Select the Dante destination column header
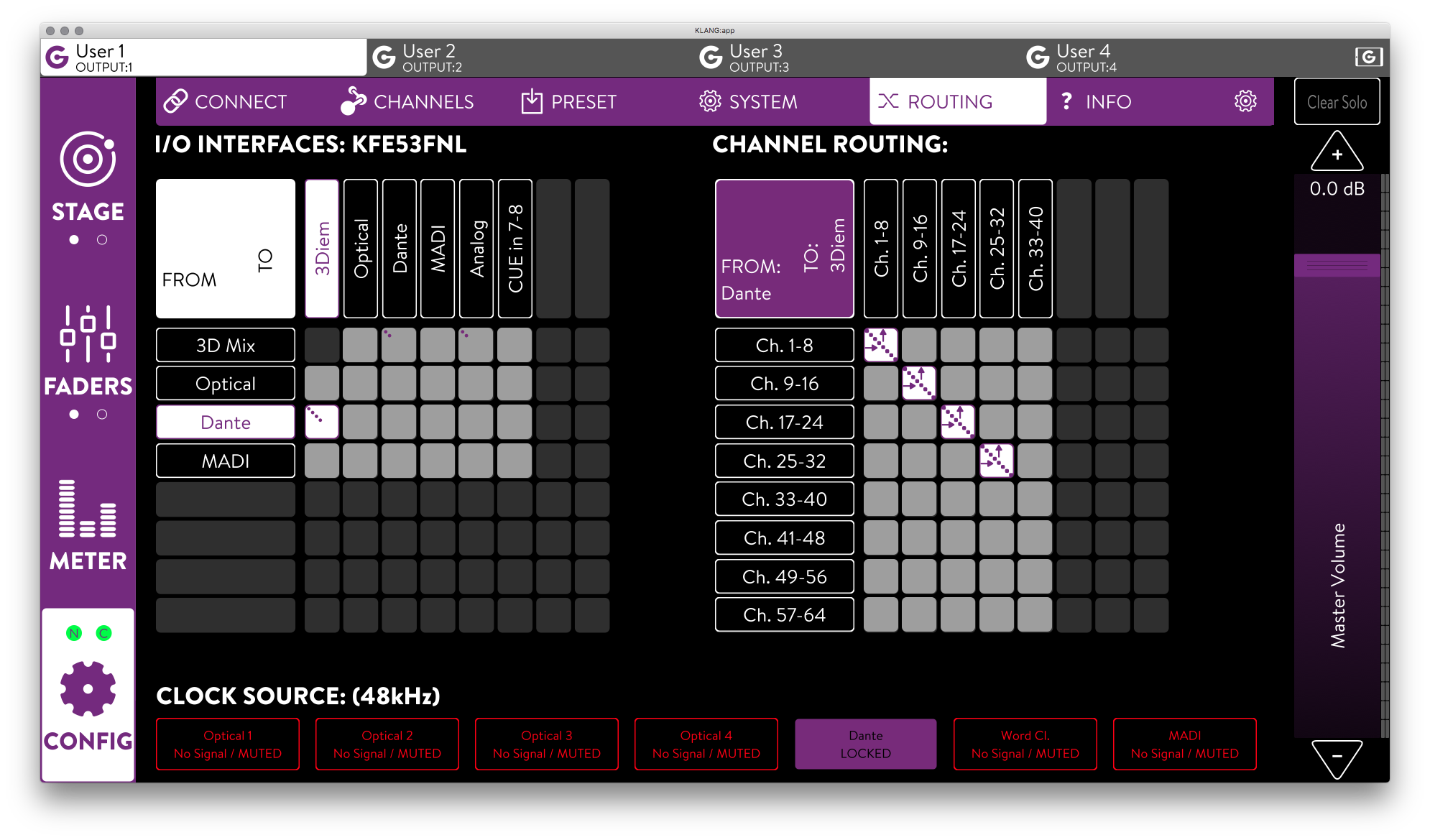This screenshot has width=1430, height=840. click(400, 249)
